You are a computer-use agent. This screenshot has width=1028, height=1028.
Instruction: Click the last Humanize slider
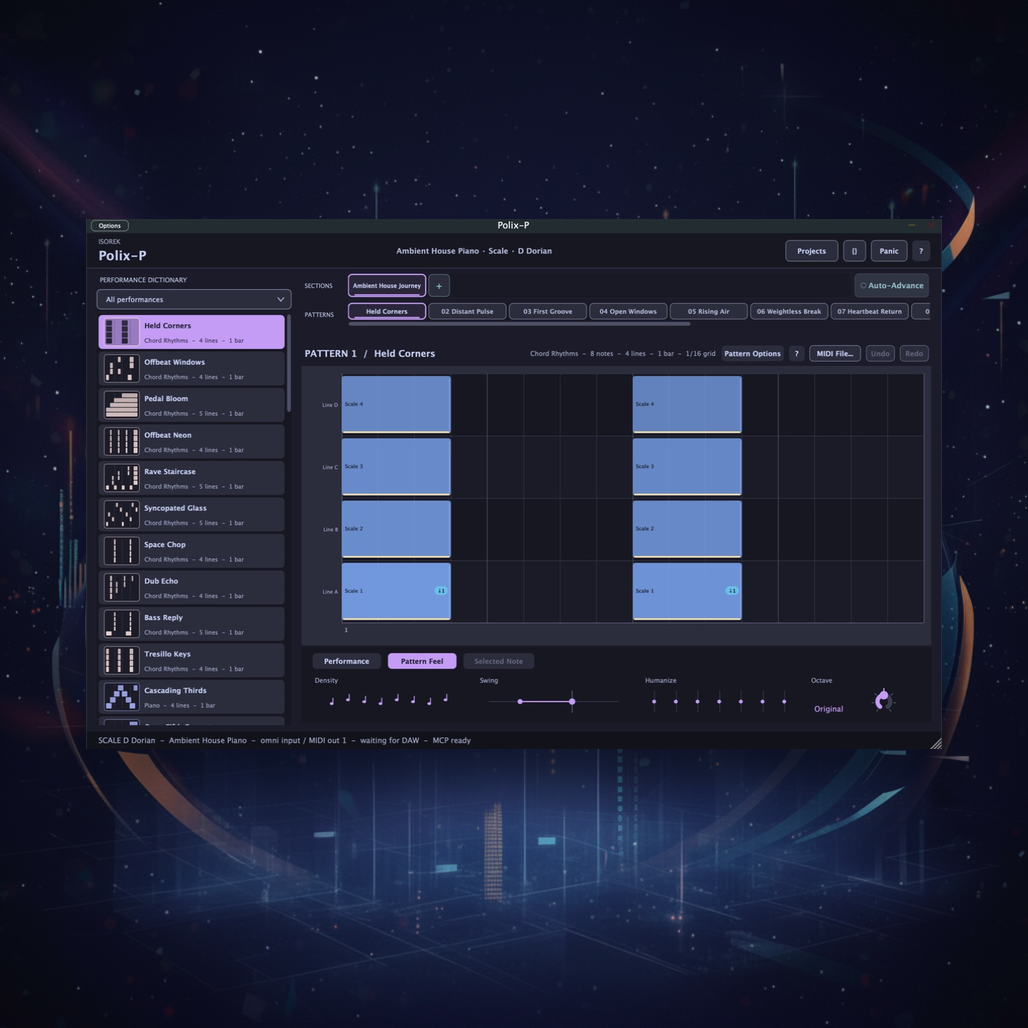click(784, 702)
